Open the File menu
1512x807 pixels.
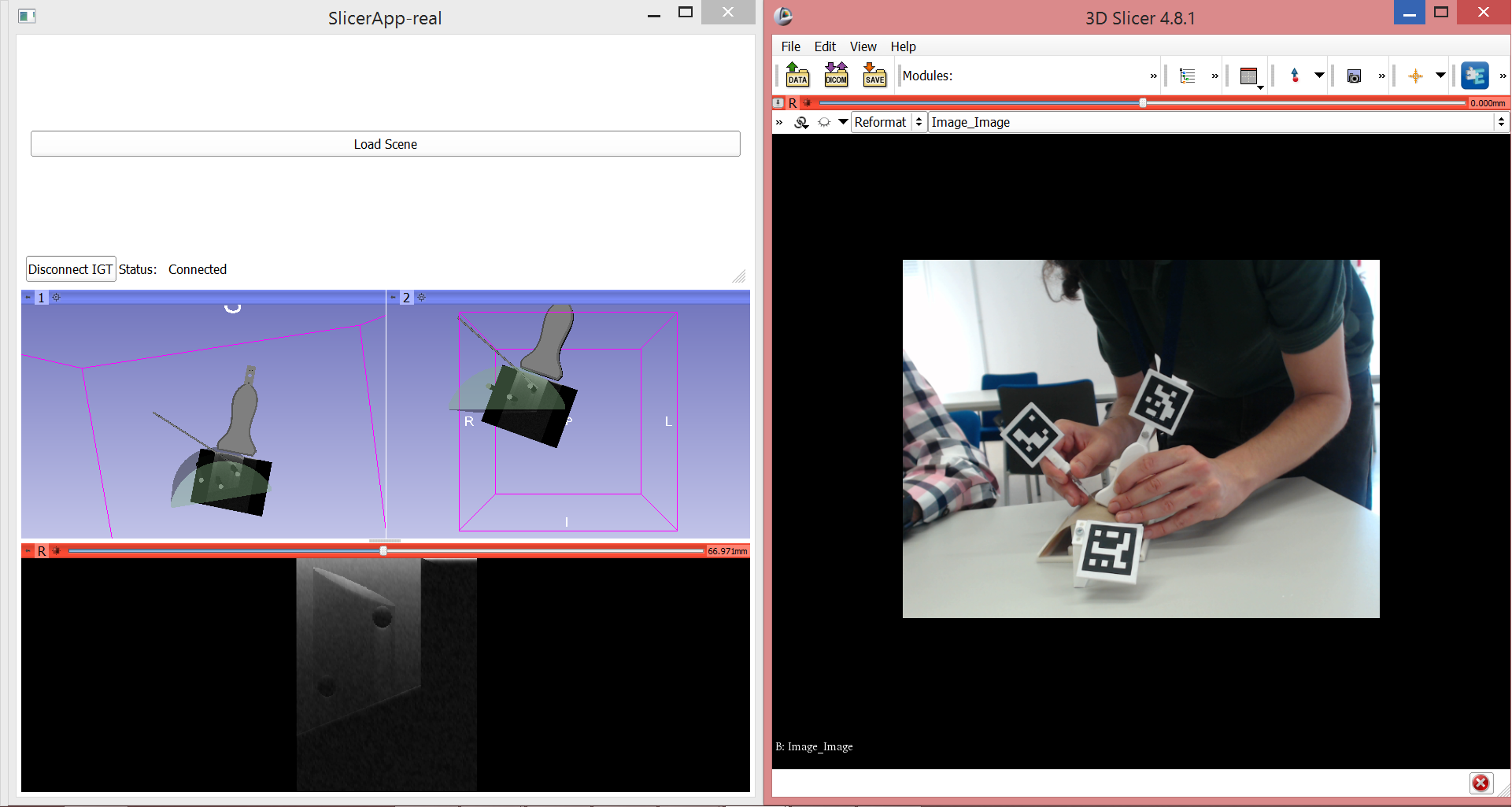point(790,46)
